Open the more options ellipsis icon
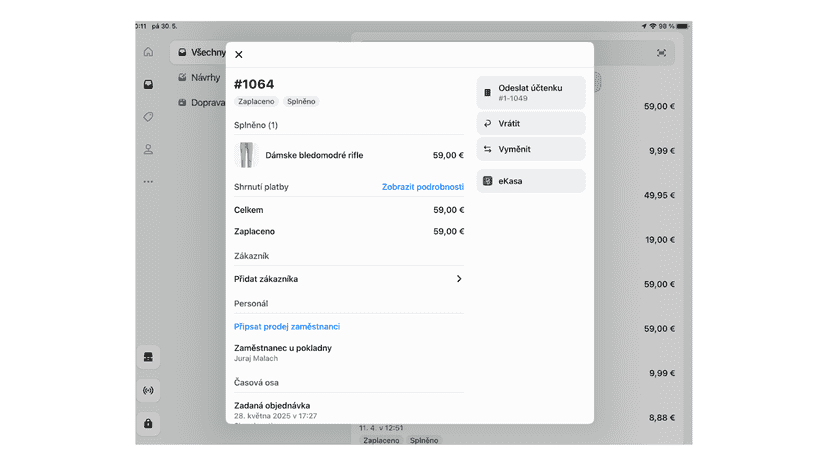Image resolution: width=828 pixels, height=466 pixels. 148,182
